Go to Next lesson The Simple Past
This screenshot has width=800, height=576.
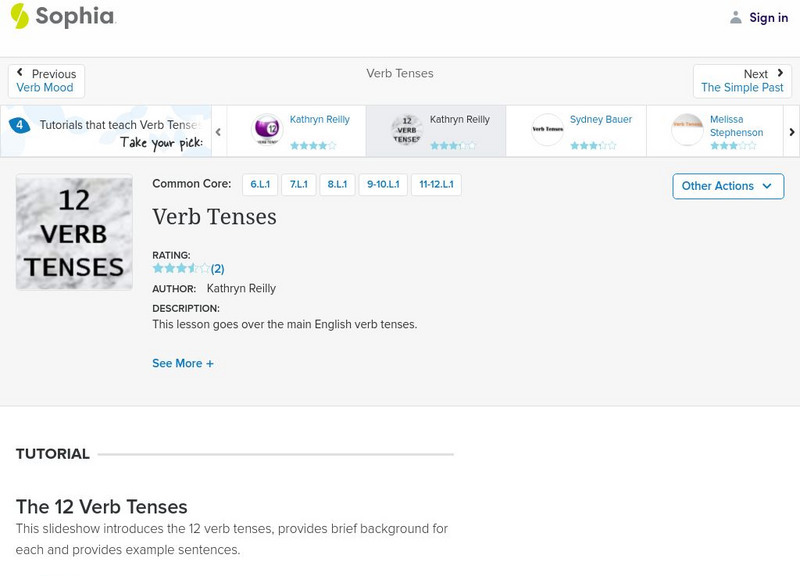click(x=742, y=81)
